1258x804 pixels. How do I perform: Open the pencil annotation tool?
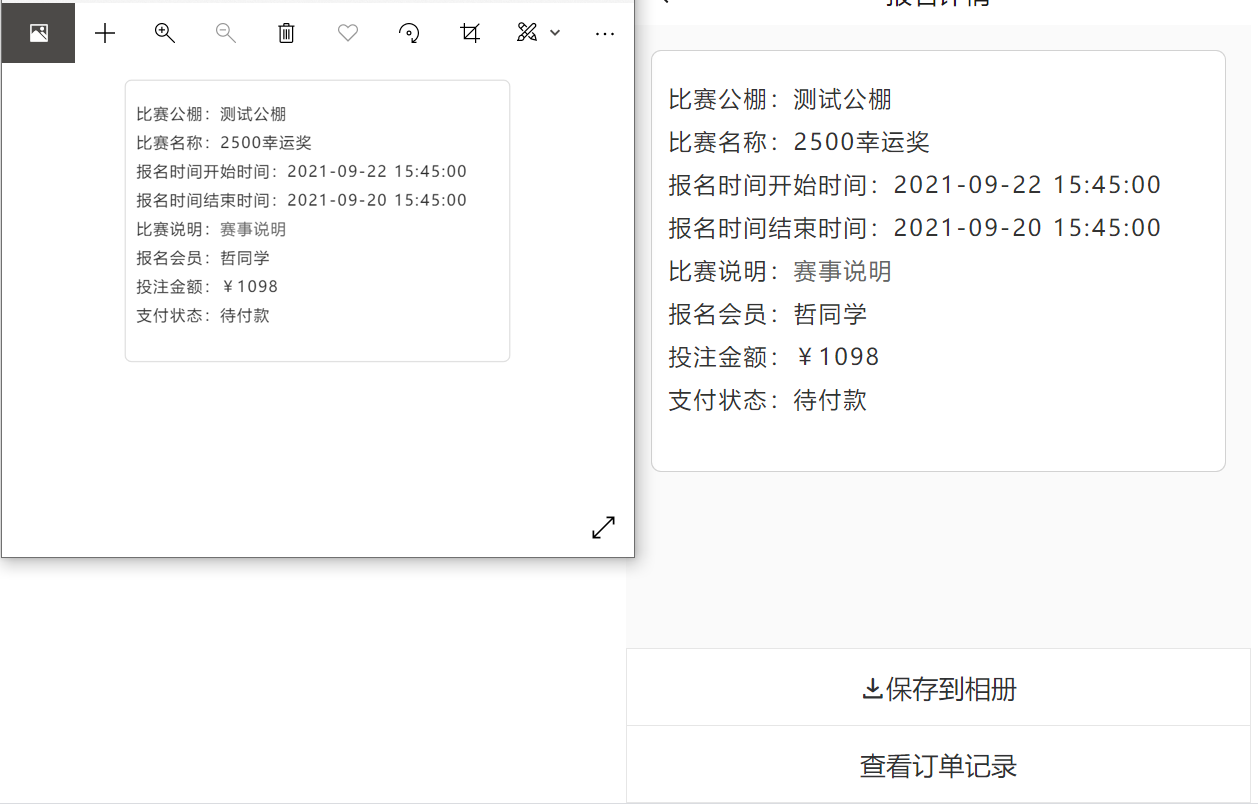click(527, 32)
